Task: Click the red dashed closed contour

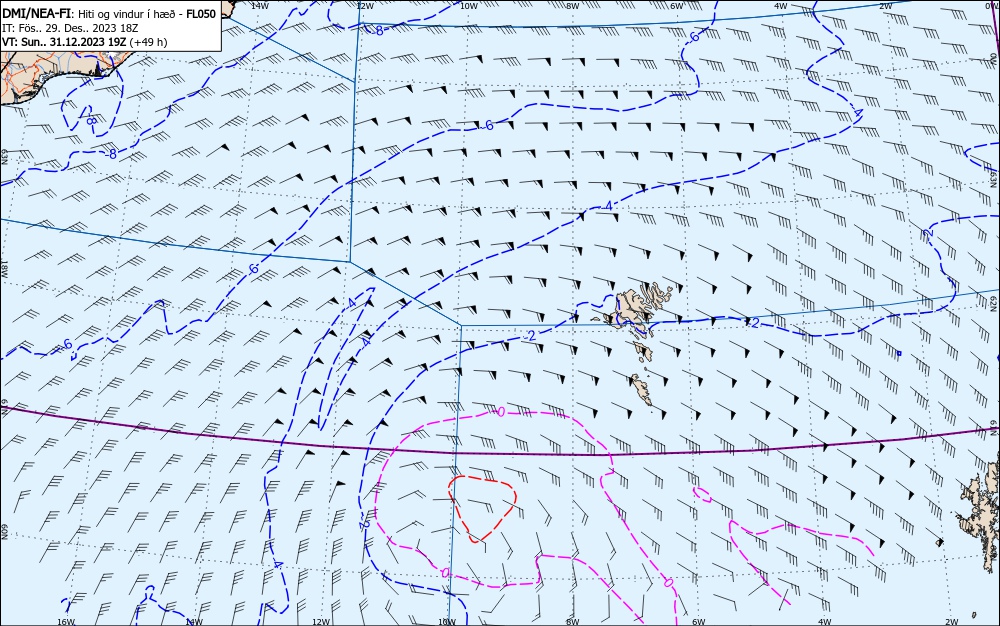Action: click(482, 508)
